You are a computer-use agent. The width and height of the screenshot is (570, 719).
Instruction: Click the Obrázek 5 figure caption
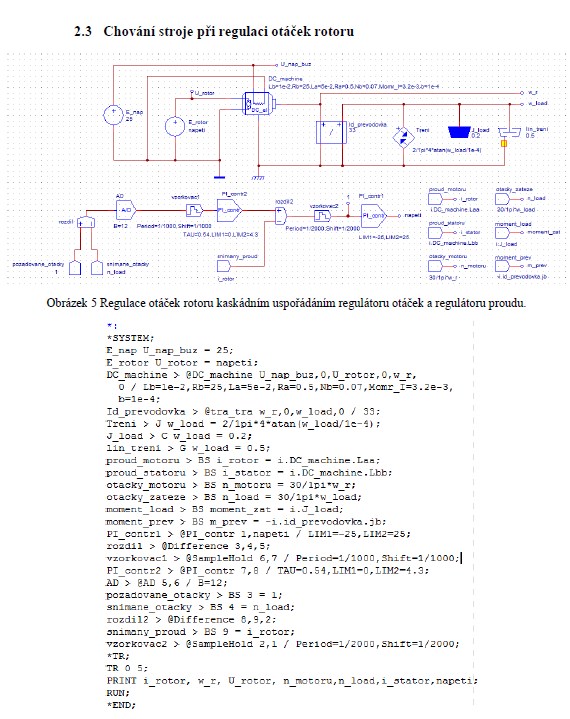click(286, 303)
